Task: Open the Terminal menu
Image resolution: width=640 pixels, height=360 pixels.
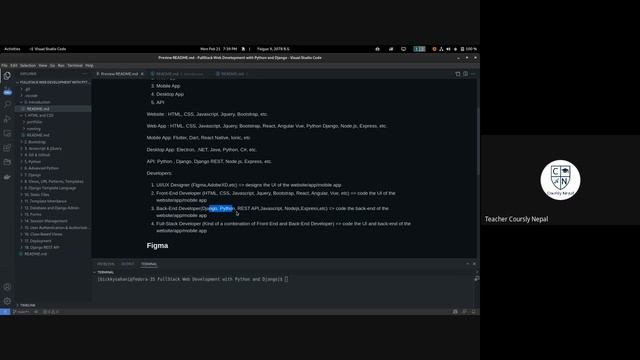Action: [x=75, y=65]
